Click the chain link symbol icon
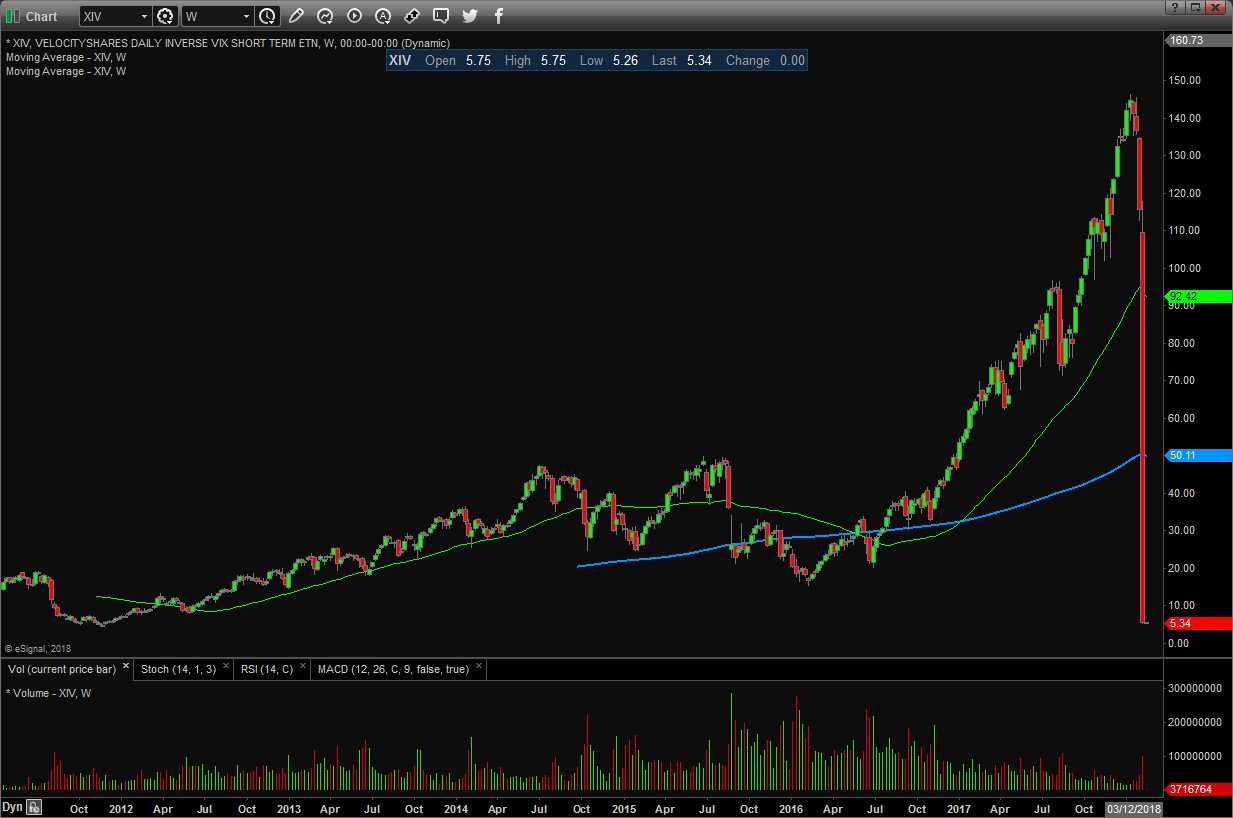The image size is (1233, 818). 412,16
